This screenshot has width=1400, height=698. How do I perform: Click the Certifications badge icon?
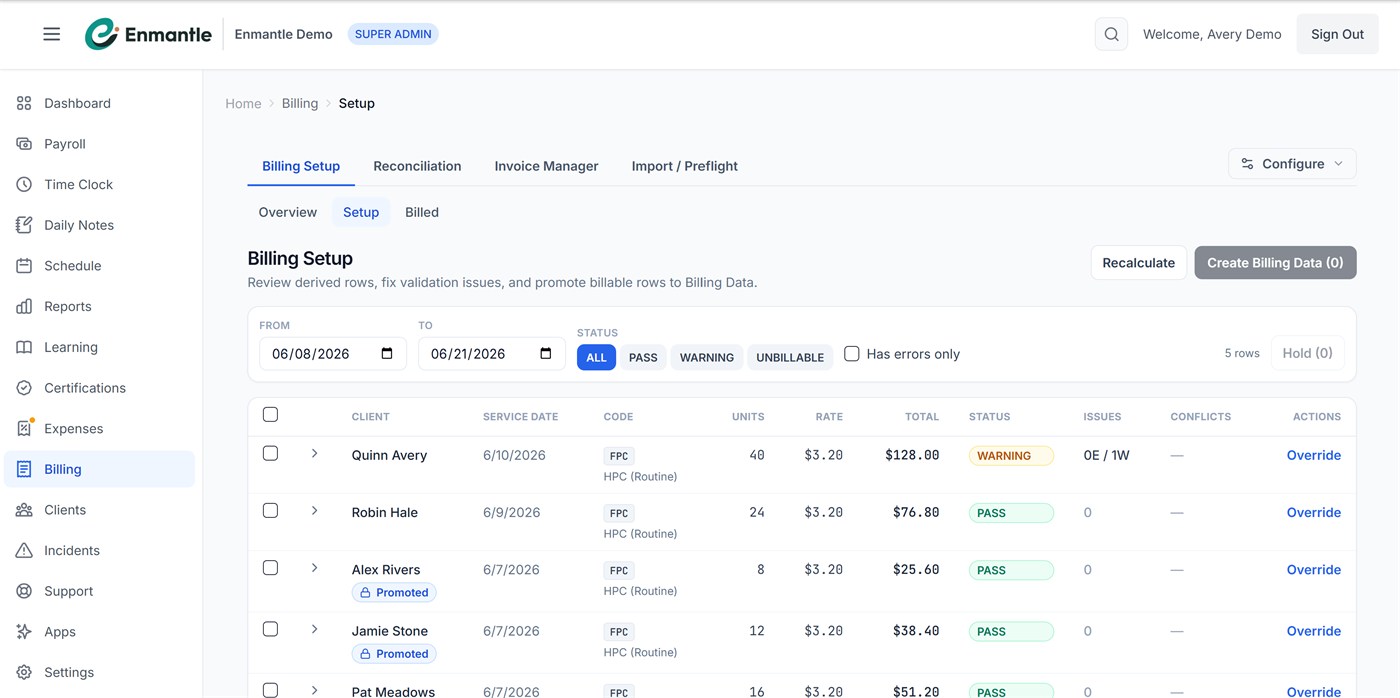coord(24,388)
